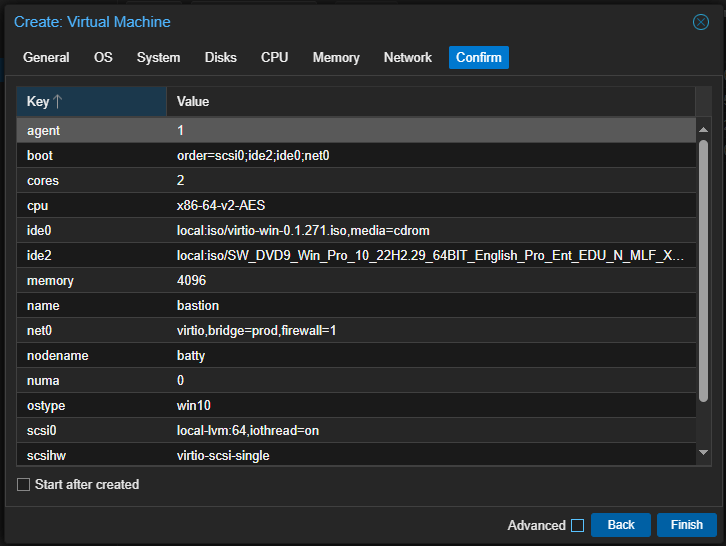
Task: Switch to the CPU tab
Action: 274,58
